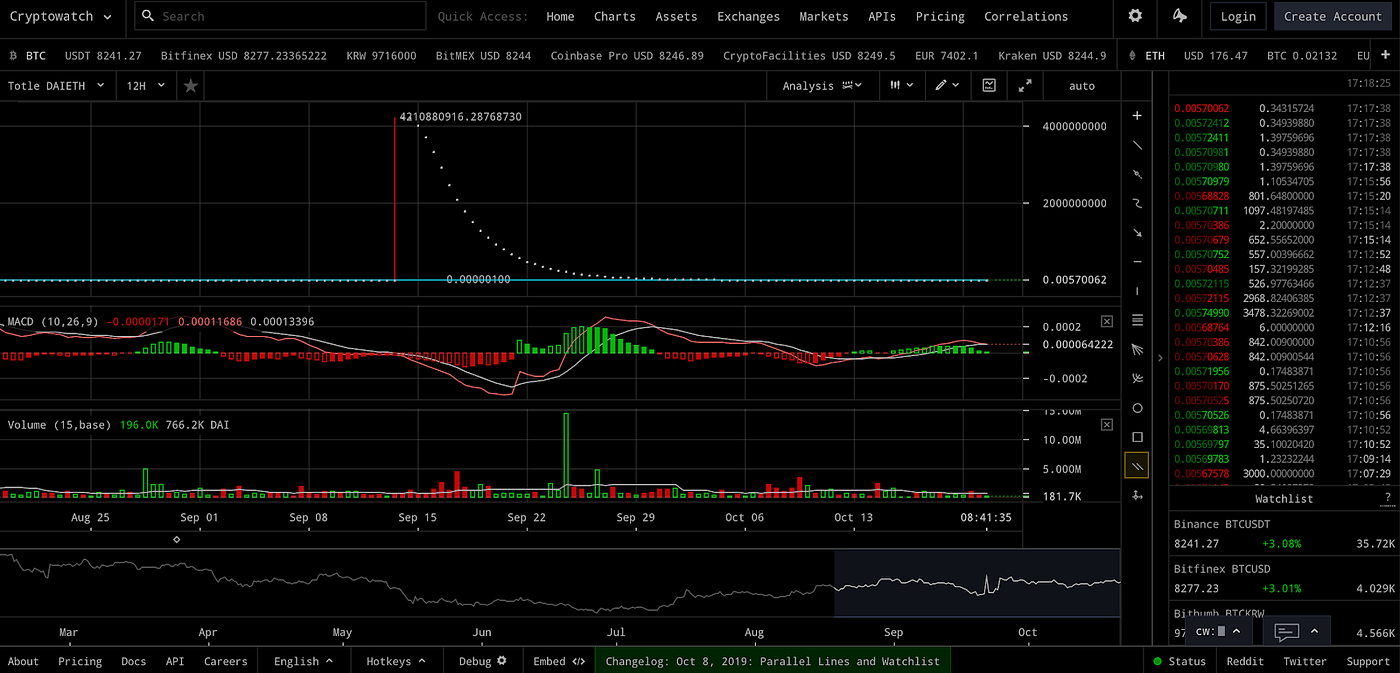Open settings with the gear icon
Viewport: 1400px width, 673px height.
[1135, 16]
